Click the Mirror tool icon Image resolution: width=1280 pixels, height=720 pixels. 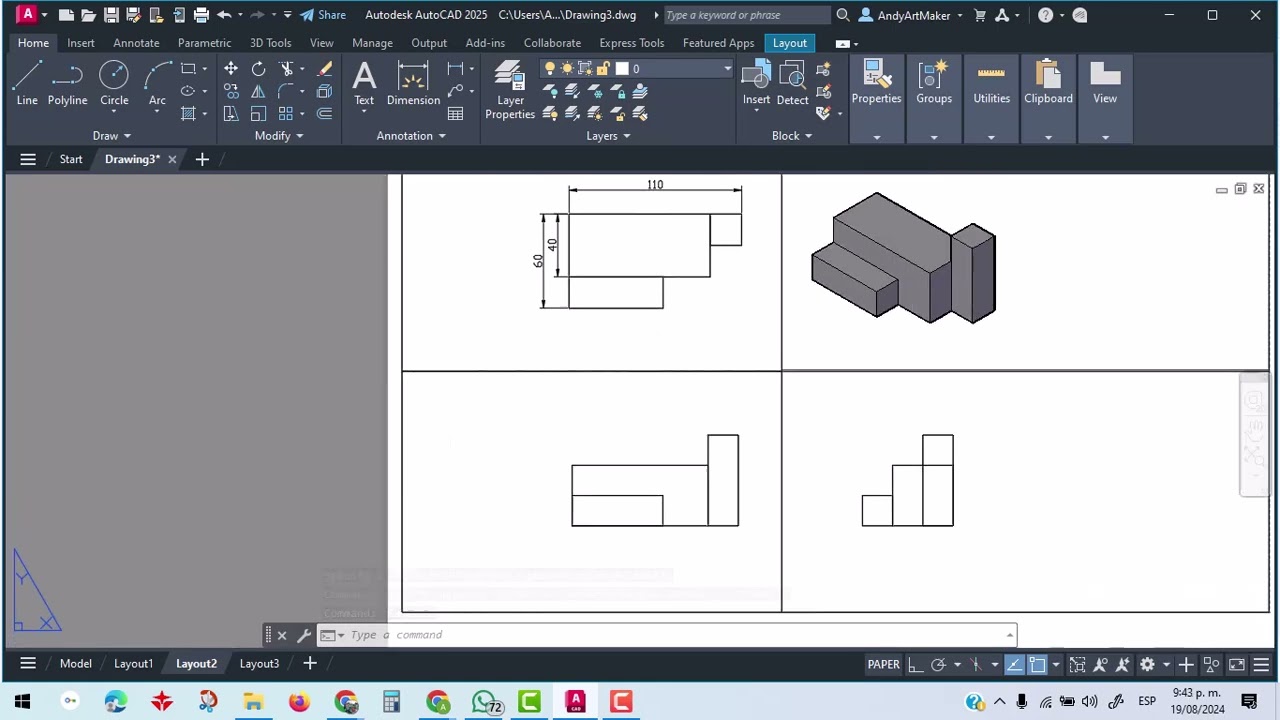(258, 91)
